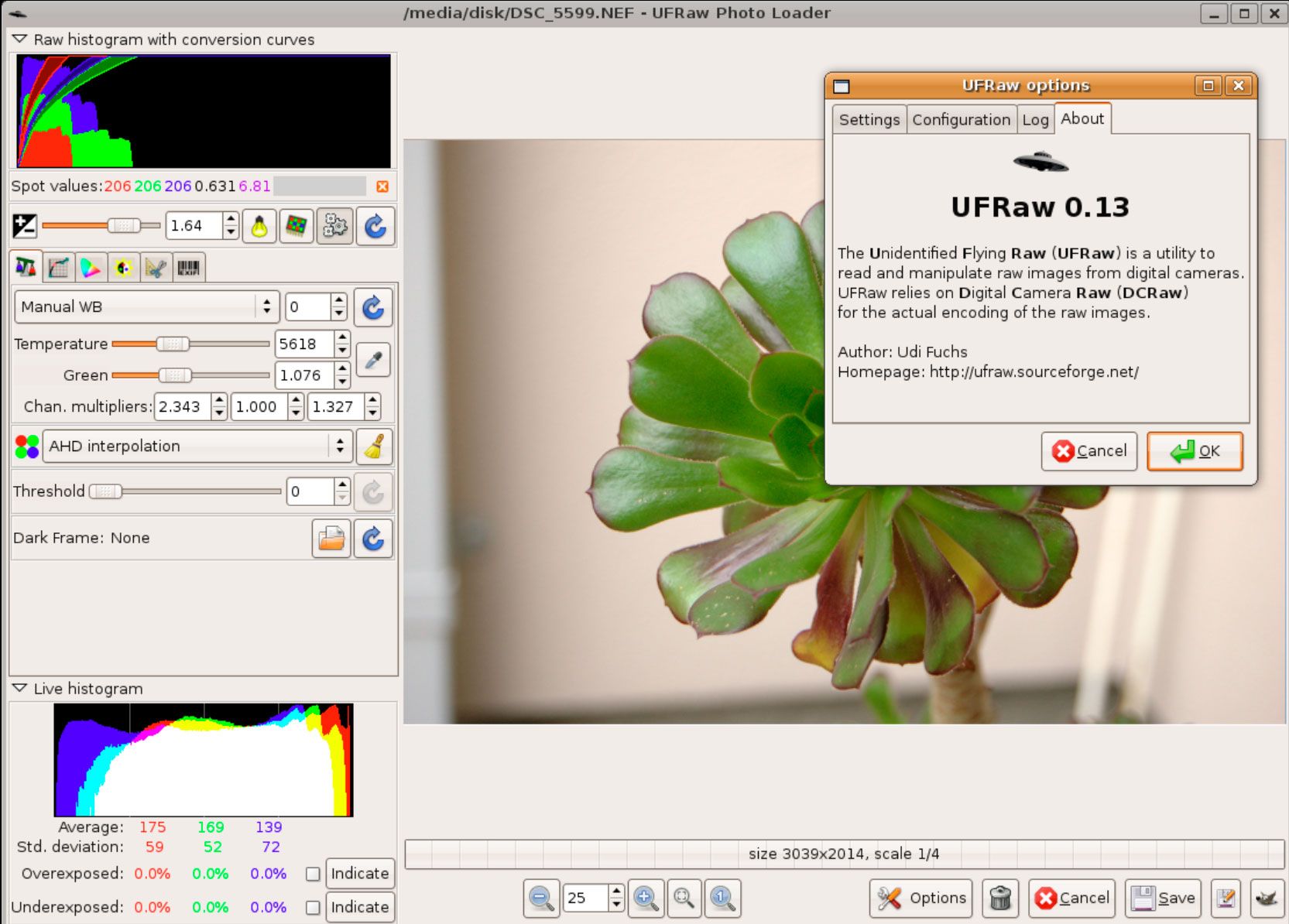Screen dimensions: 1289x924
Task: Open the Manual WB dropdown
Action: pos(147,306)
